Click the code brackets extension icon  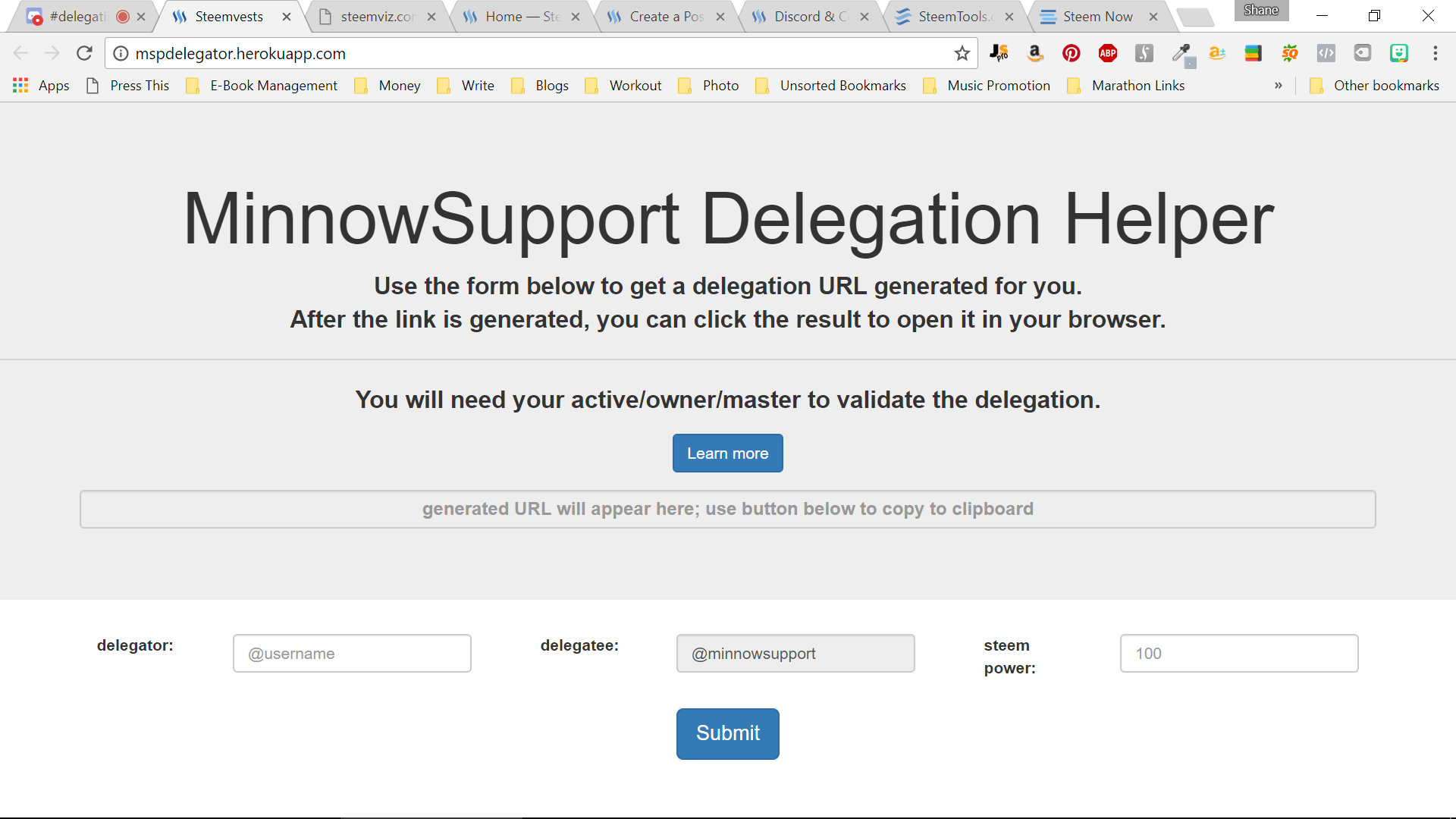1326,53
